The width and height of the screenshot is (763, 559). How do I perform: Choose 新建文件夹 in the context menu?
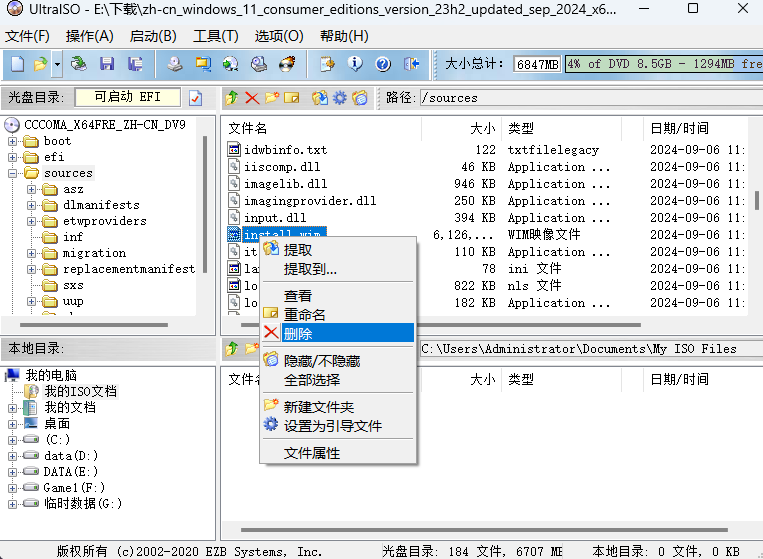338,407
